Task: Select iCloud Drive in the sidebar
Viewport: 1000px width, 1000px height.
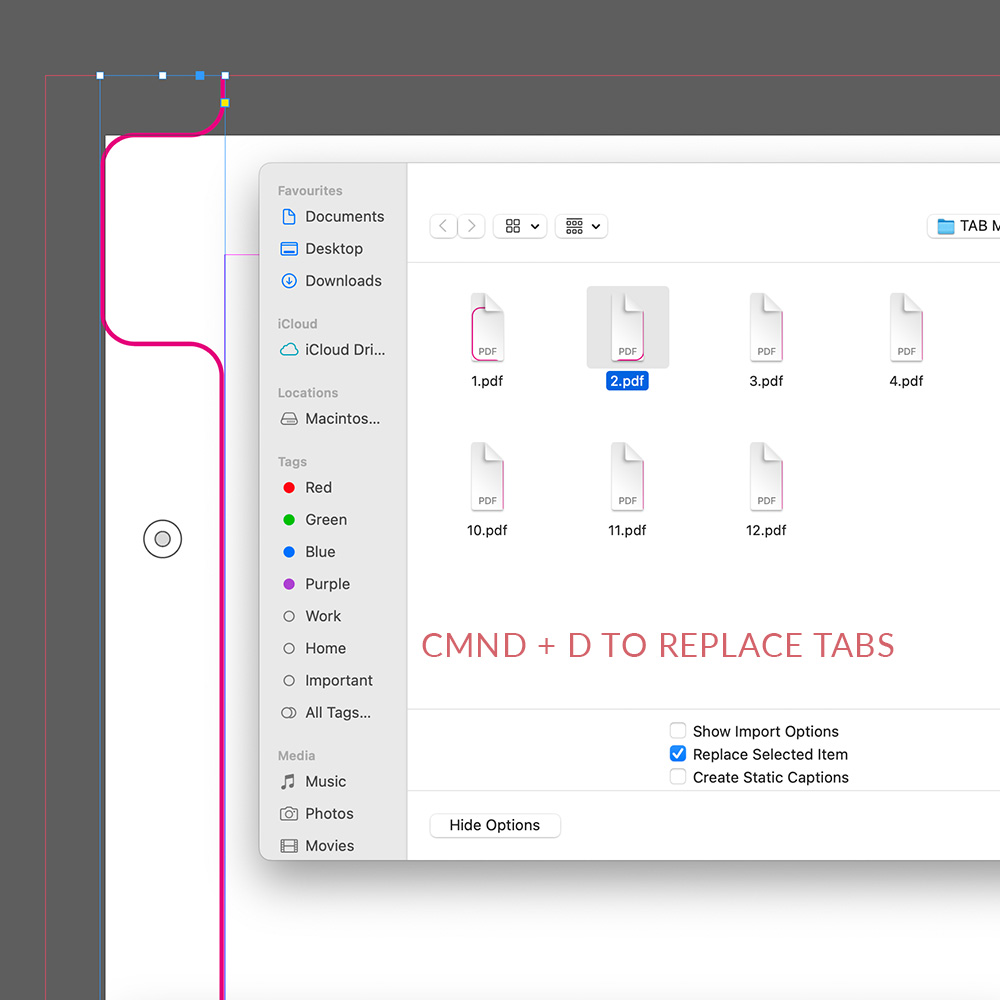Action: coord(332,349)
